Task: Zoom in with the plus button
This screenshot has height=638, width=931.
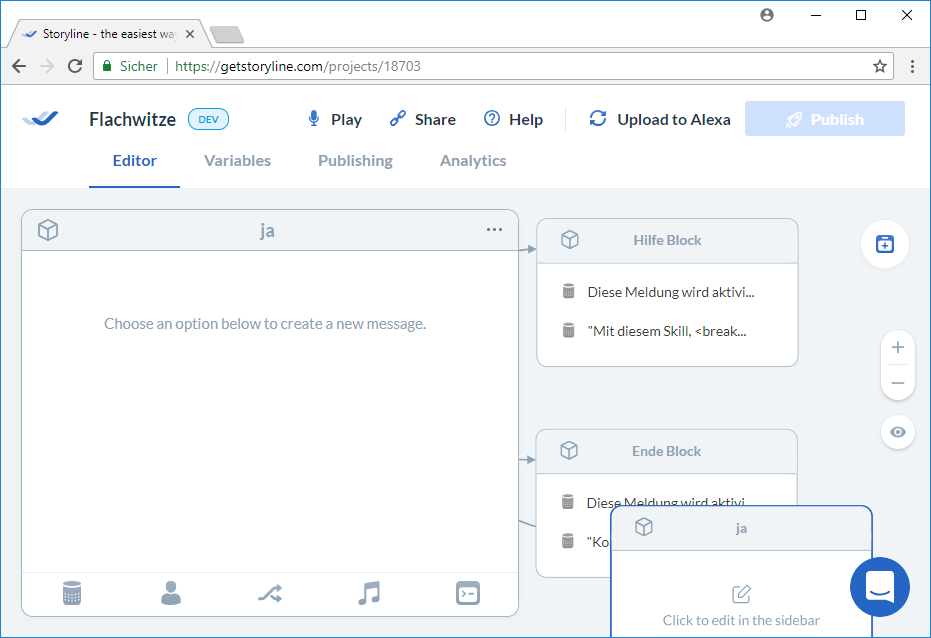Action: pos(897,348)
